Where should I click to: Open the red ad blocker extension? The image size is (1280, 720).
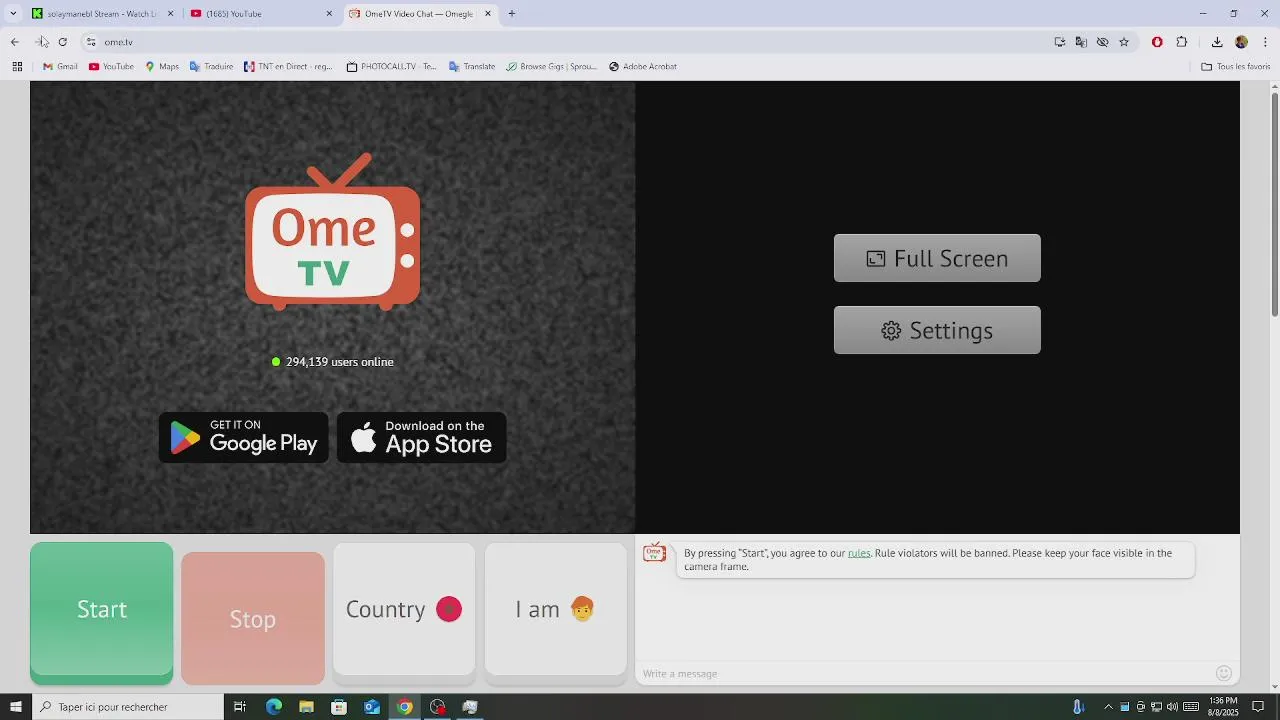click(1157, 42)
